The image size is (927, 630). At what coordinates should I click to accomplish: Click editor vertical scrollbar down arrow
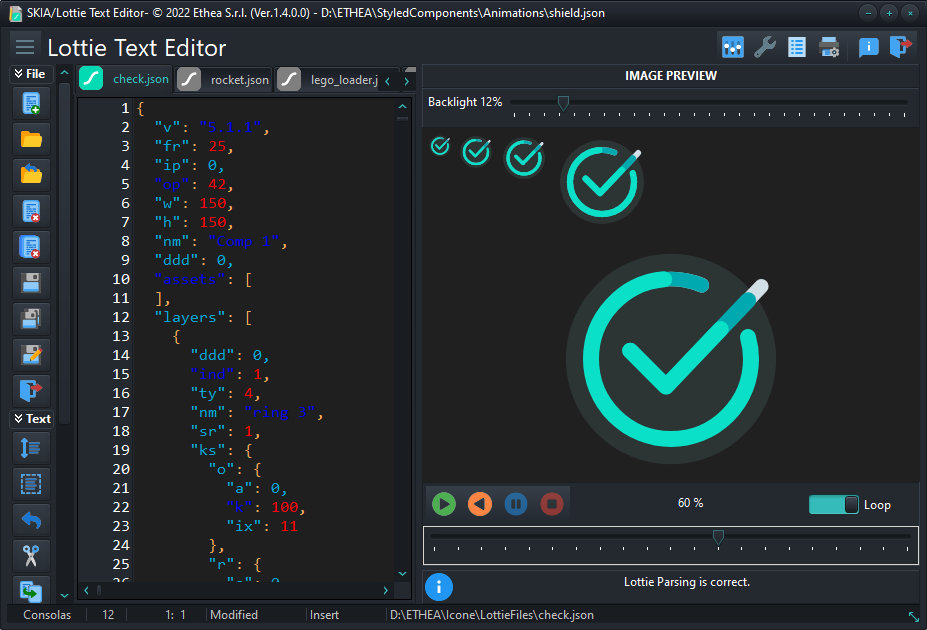tap(403, 574)
